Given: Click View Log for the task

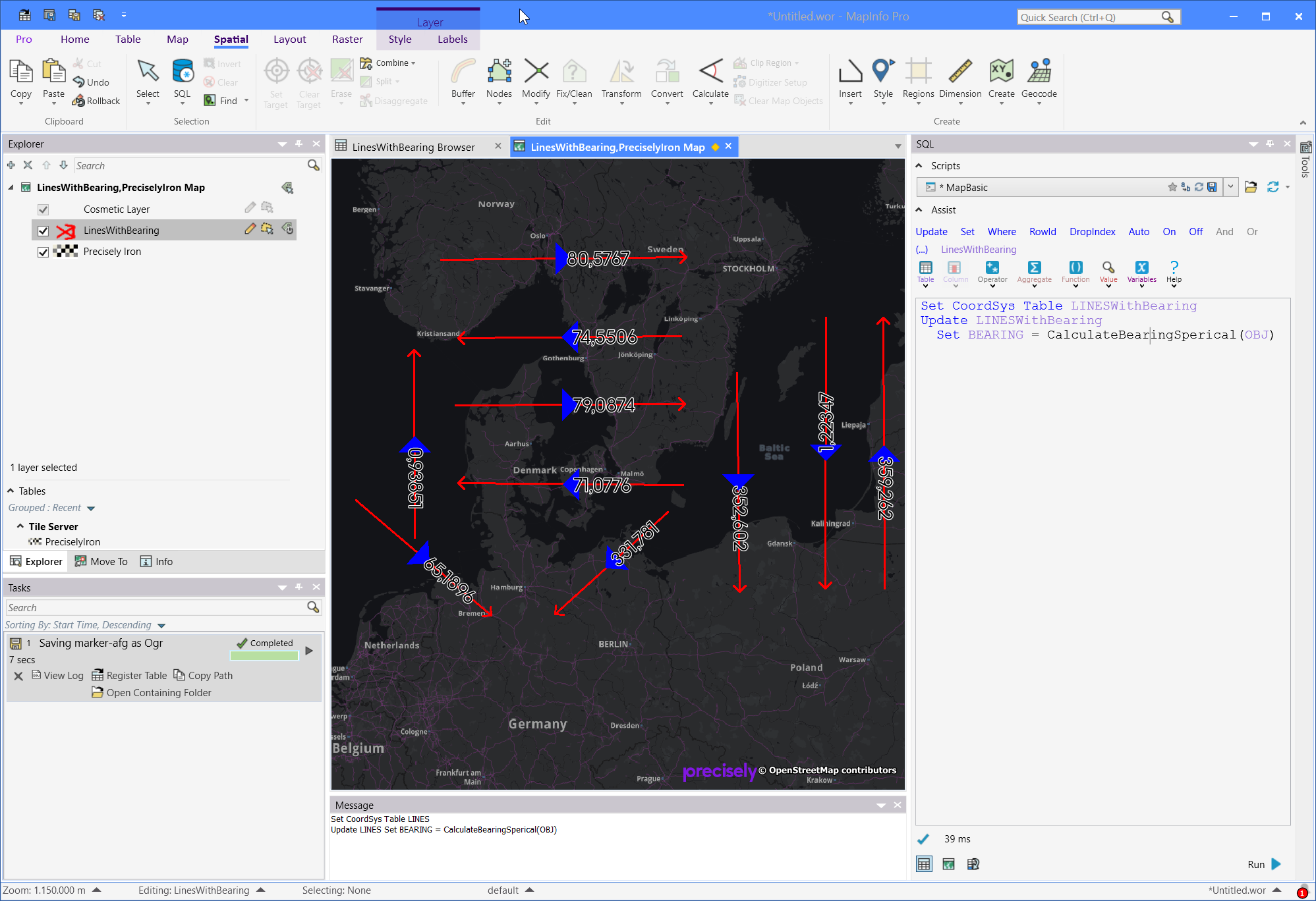Looking at the screenshot, I should [x=58, y=676].
